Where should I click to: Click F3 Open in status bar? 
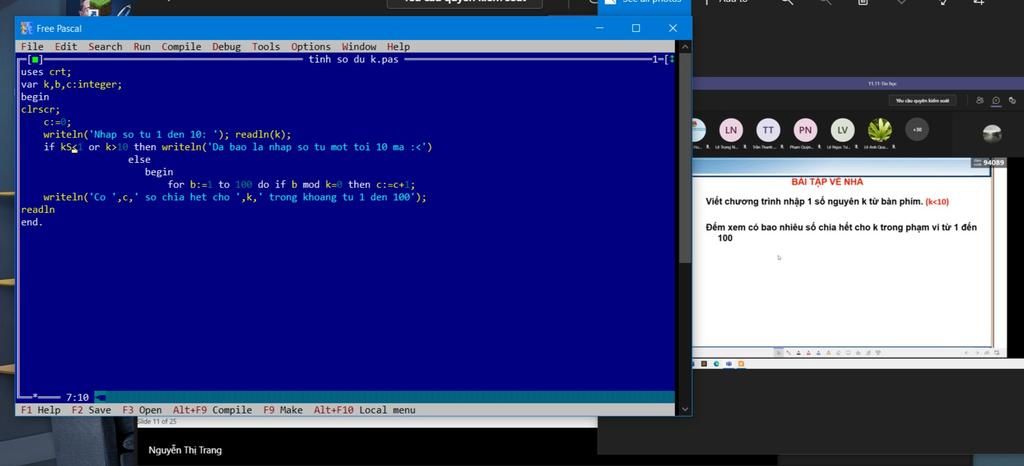pos(142,410)
